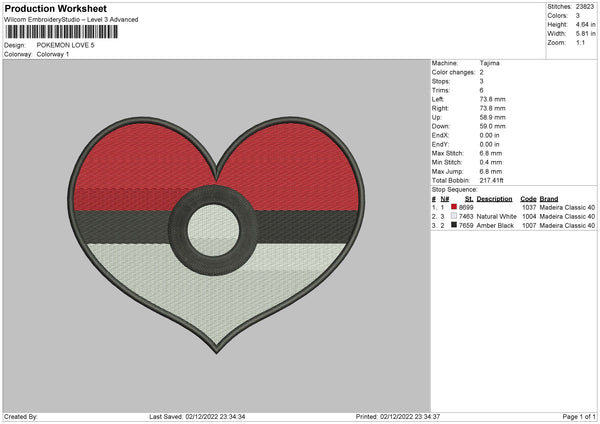Click the width value '5.81 in'
600x424 pixels.
(585, 34)
